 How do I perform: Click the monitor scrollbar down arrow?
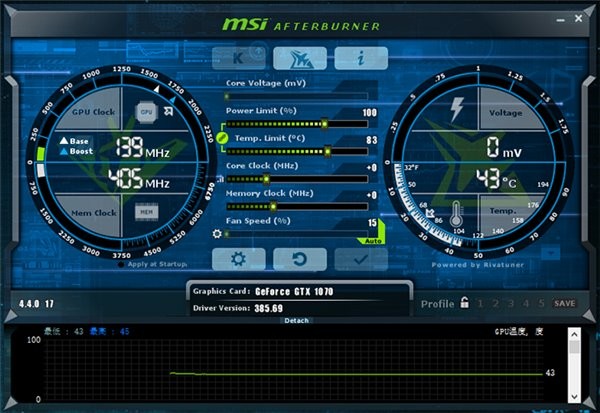pos(574,397)
